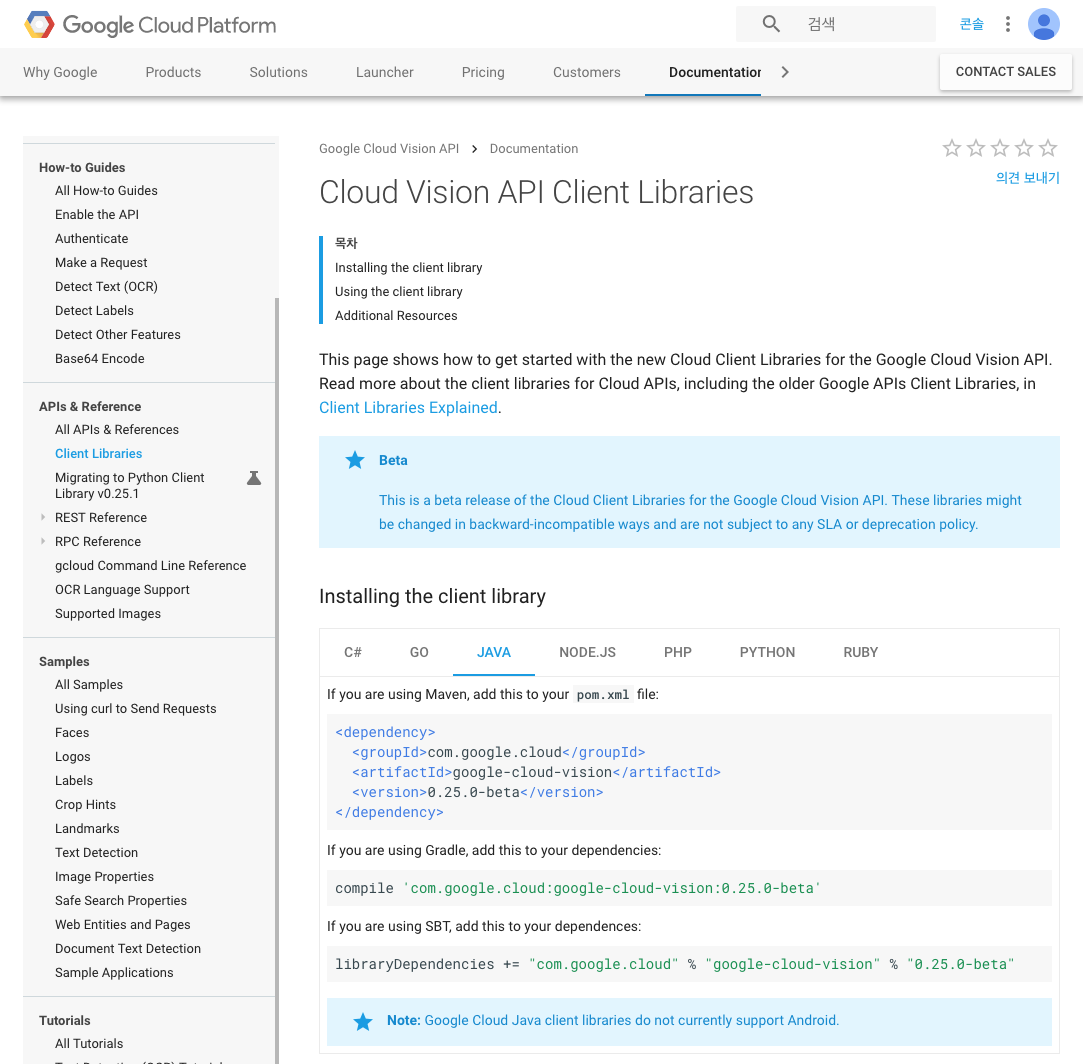Screen dimensions: 1083x1064
Task: Switch to the PHP code tab
Action: [x=678, y=652]
